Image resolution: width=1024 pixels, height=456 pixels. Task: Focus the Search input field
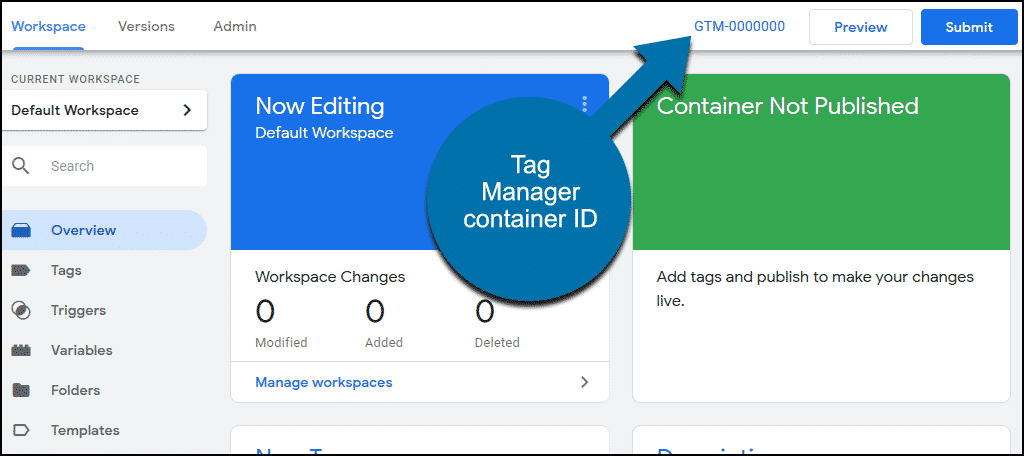[x=104, y=166]
